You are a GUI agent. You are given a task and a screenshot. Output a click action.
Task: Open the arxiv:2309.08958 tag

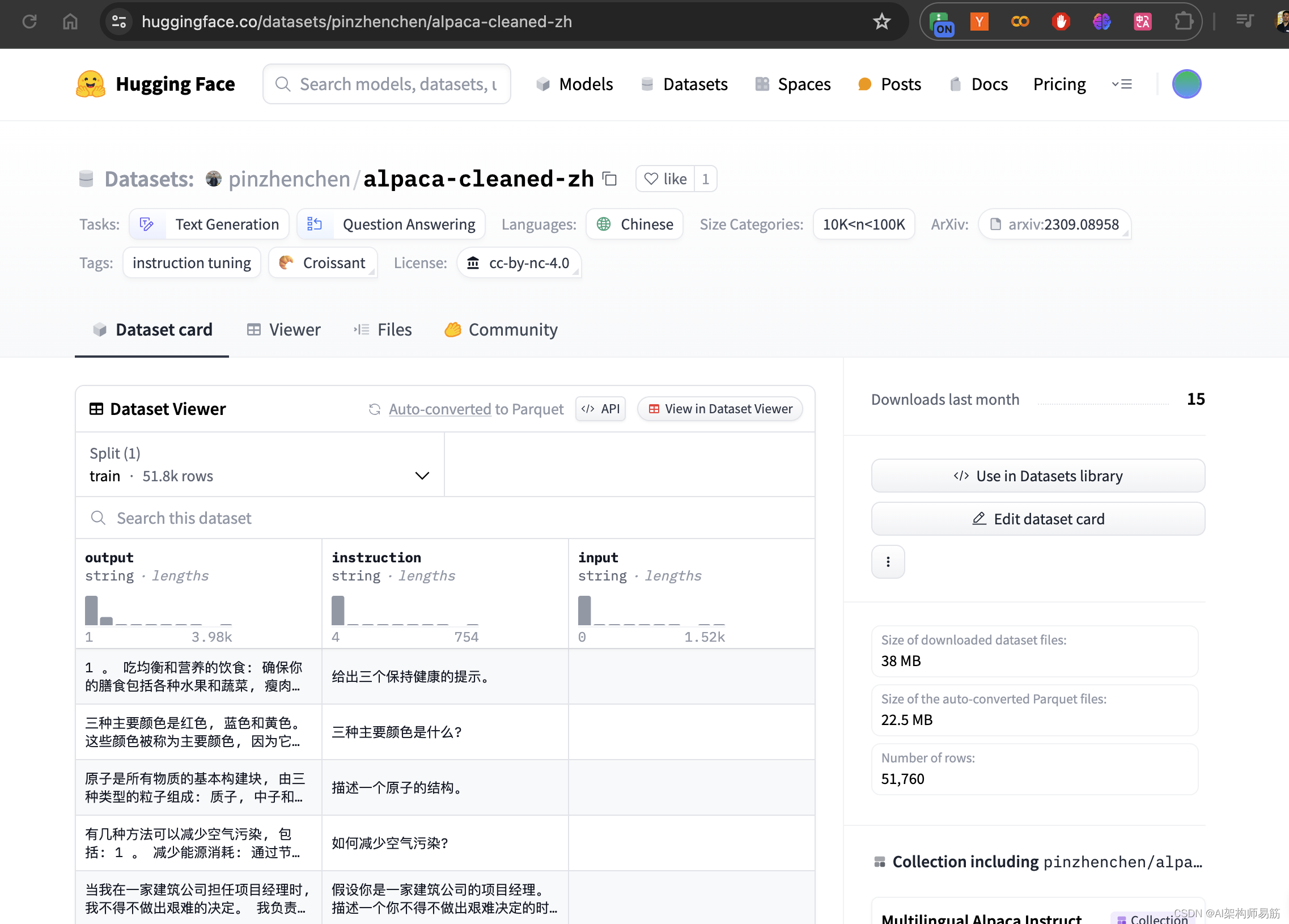pyautogui.click(x=1054, y=224)
